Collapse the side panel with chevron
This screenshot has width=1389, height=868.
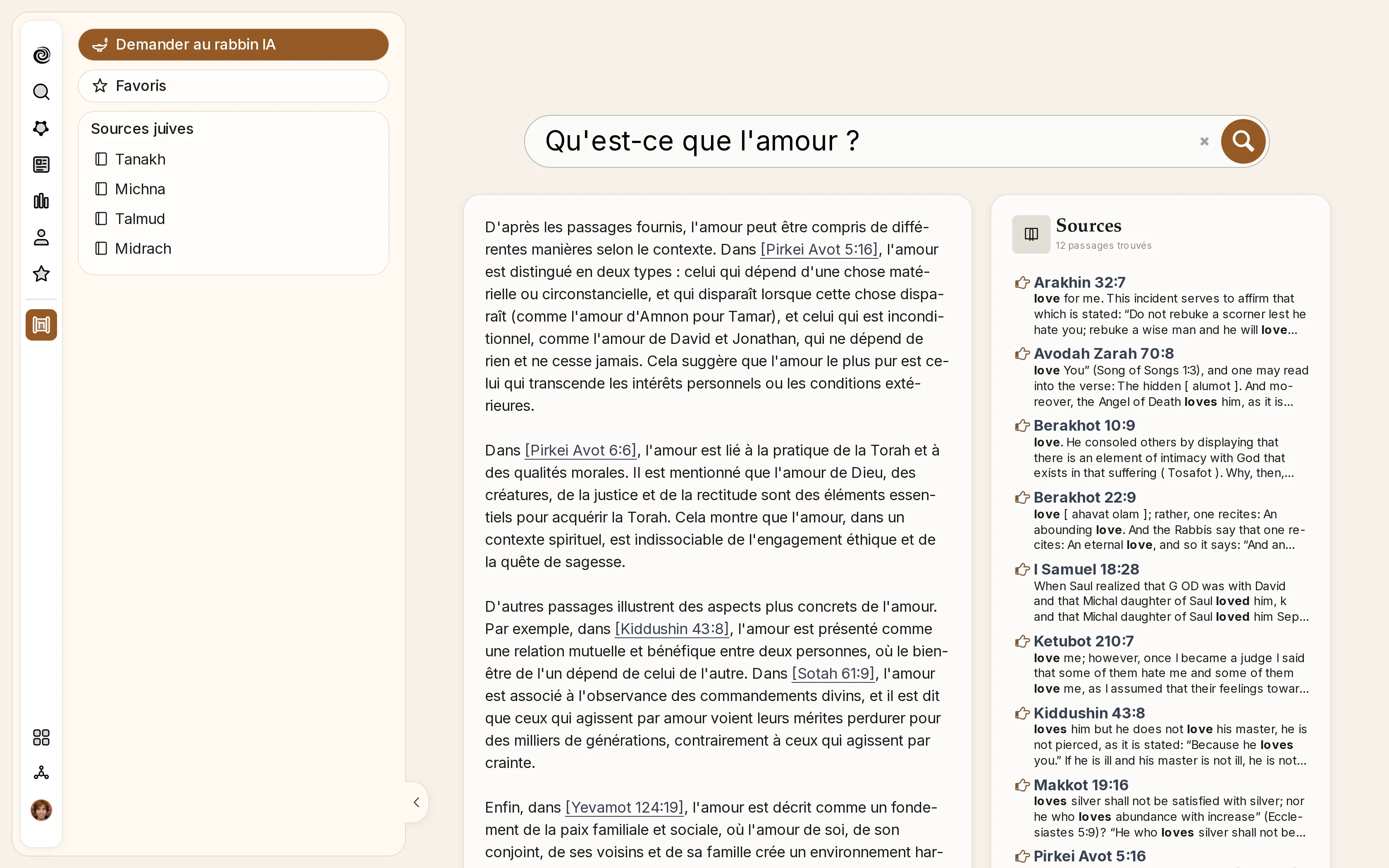pos(417,803)
